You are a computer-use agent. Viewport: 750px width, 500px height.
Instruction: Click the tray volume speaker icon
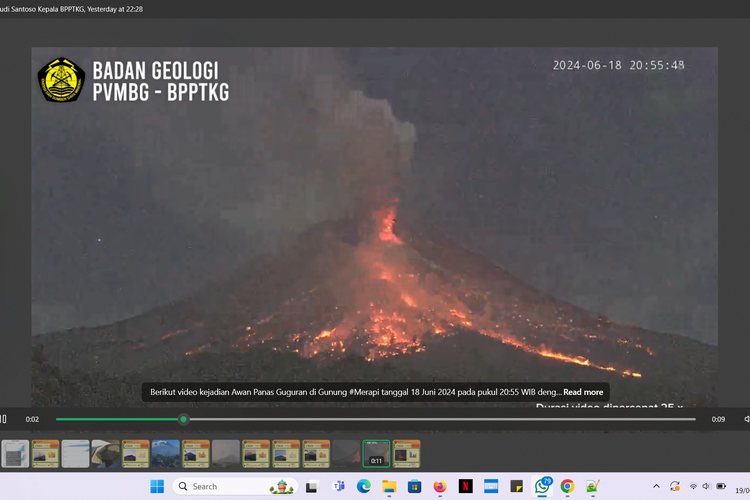706,486
